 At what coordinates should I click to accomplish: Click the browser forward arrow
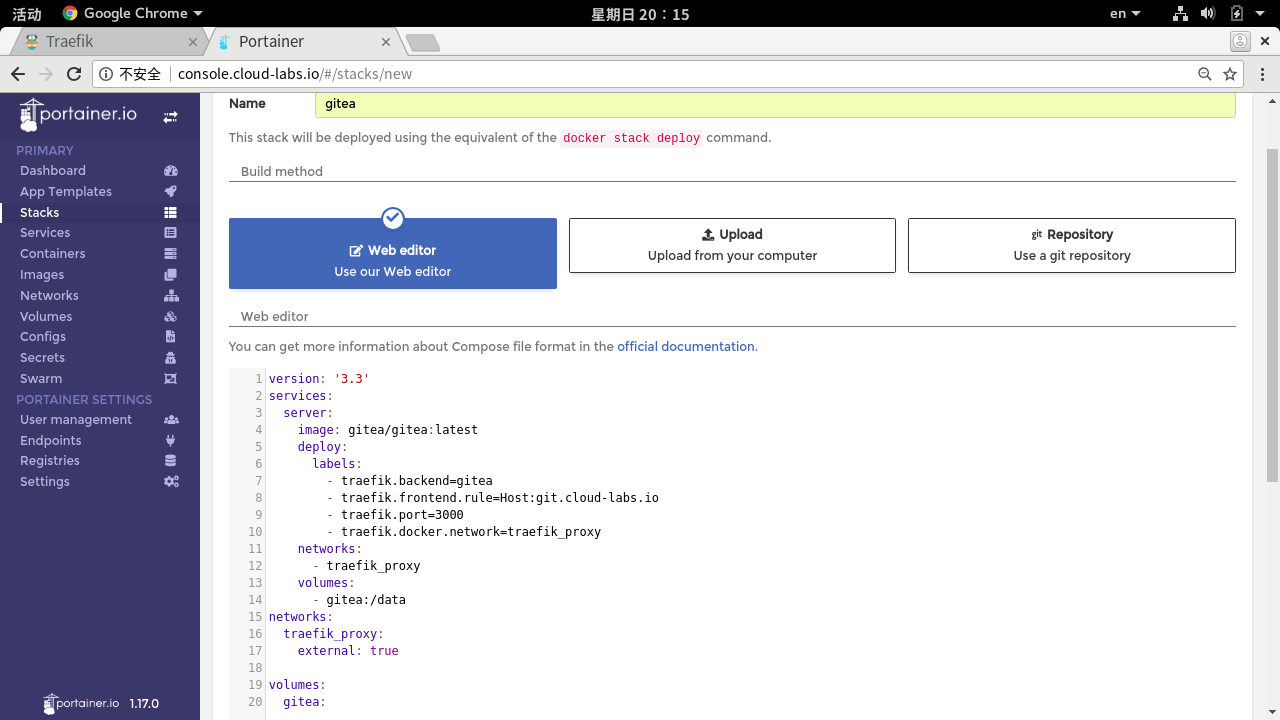click(46, 74)
